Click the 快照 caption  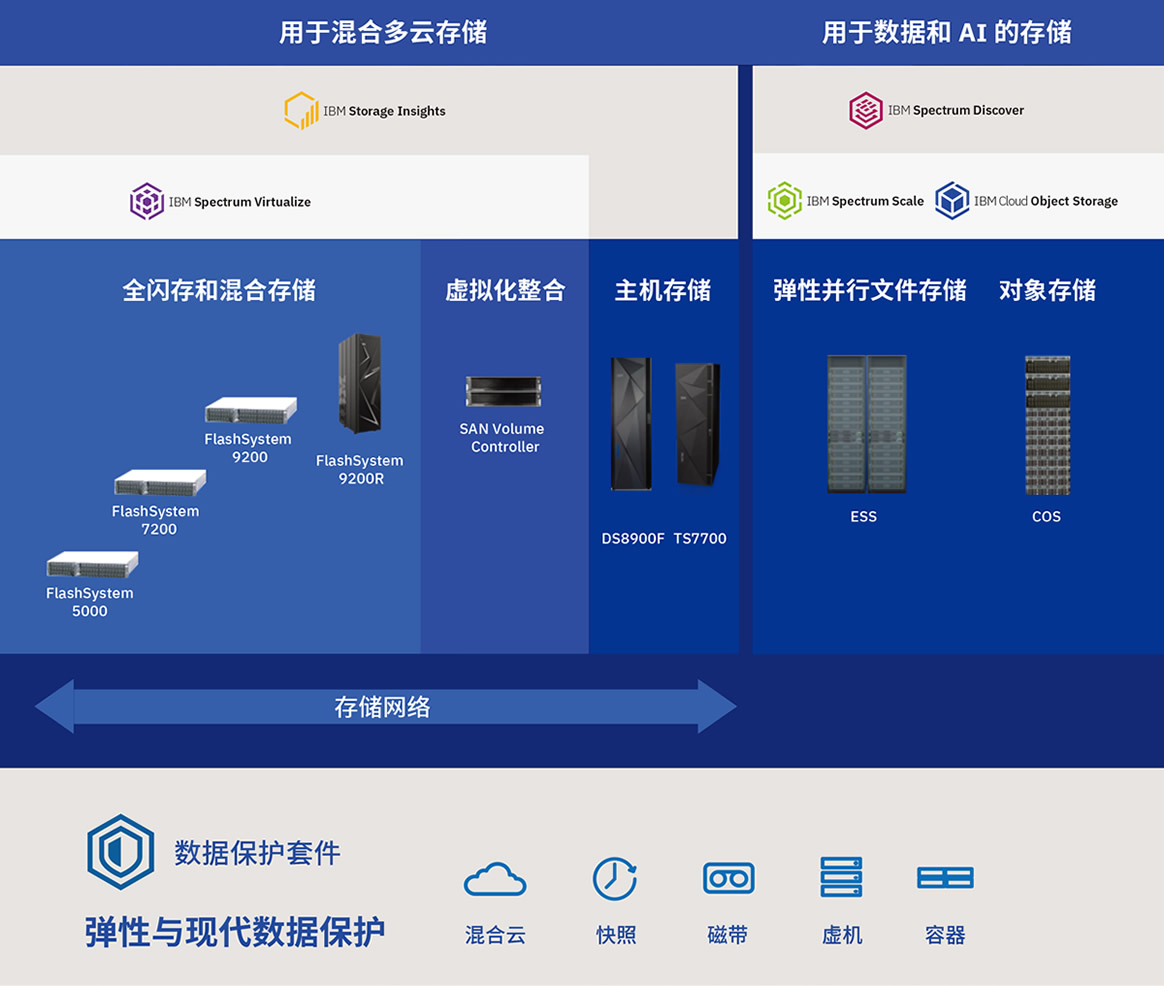tap(616, 935)
